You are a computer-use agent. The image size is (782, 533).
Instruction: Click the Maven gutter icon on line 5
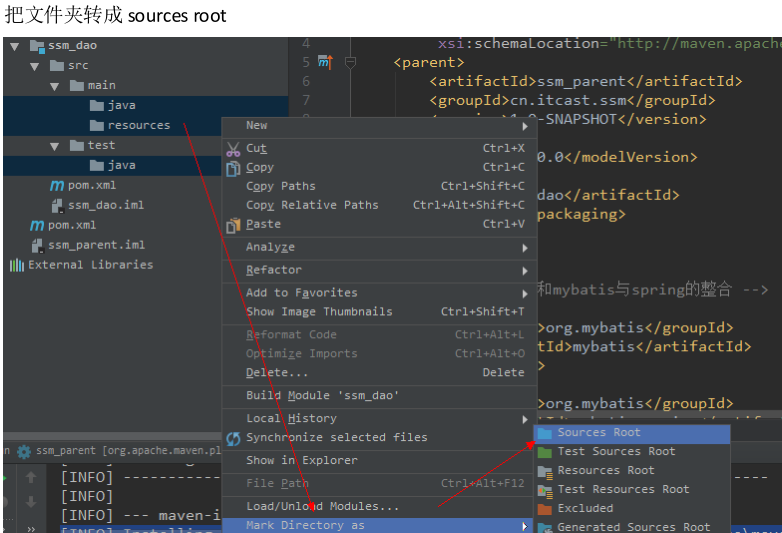click(x=325, y=62)
